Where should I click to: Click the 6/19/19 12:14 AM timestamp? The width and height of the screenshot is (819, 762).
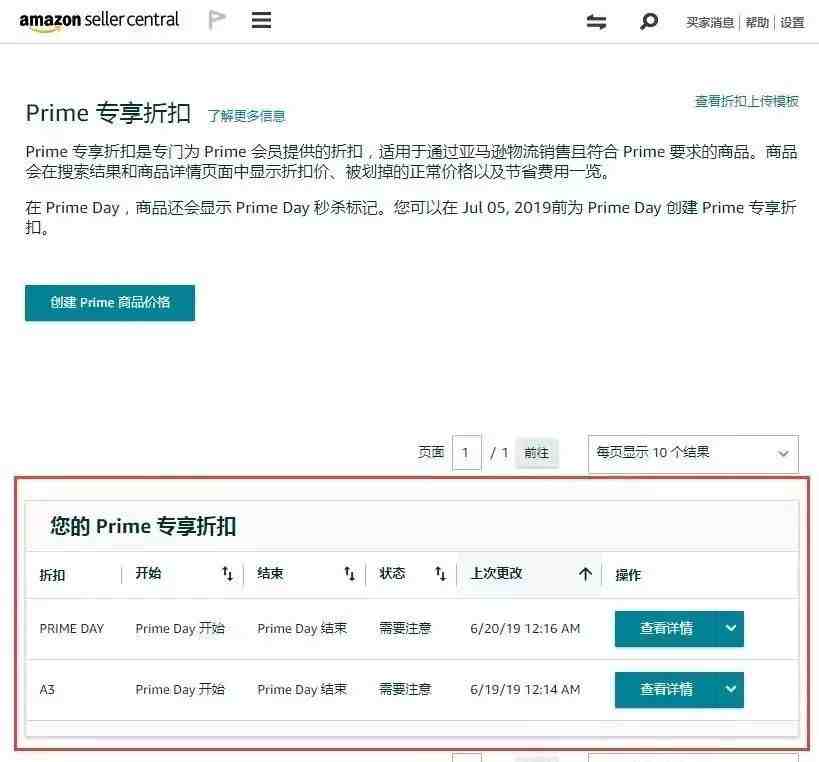(x=525, y=690)
